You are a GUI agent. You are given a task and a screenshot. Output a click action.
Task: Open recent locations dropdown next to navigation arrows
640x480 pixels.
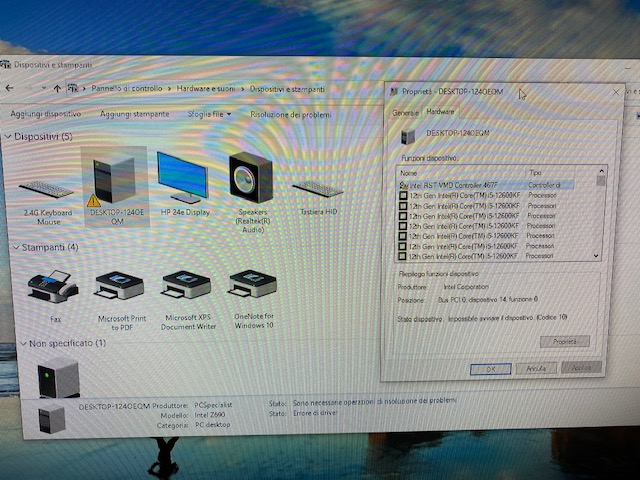click(x=44, y=88)
